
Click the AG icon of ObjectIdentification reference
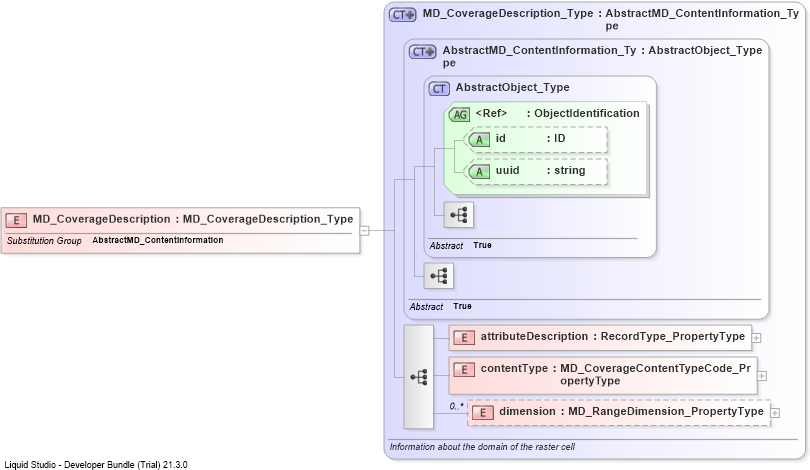459,115
